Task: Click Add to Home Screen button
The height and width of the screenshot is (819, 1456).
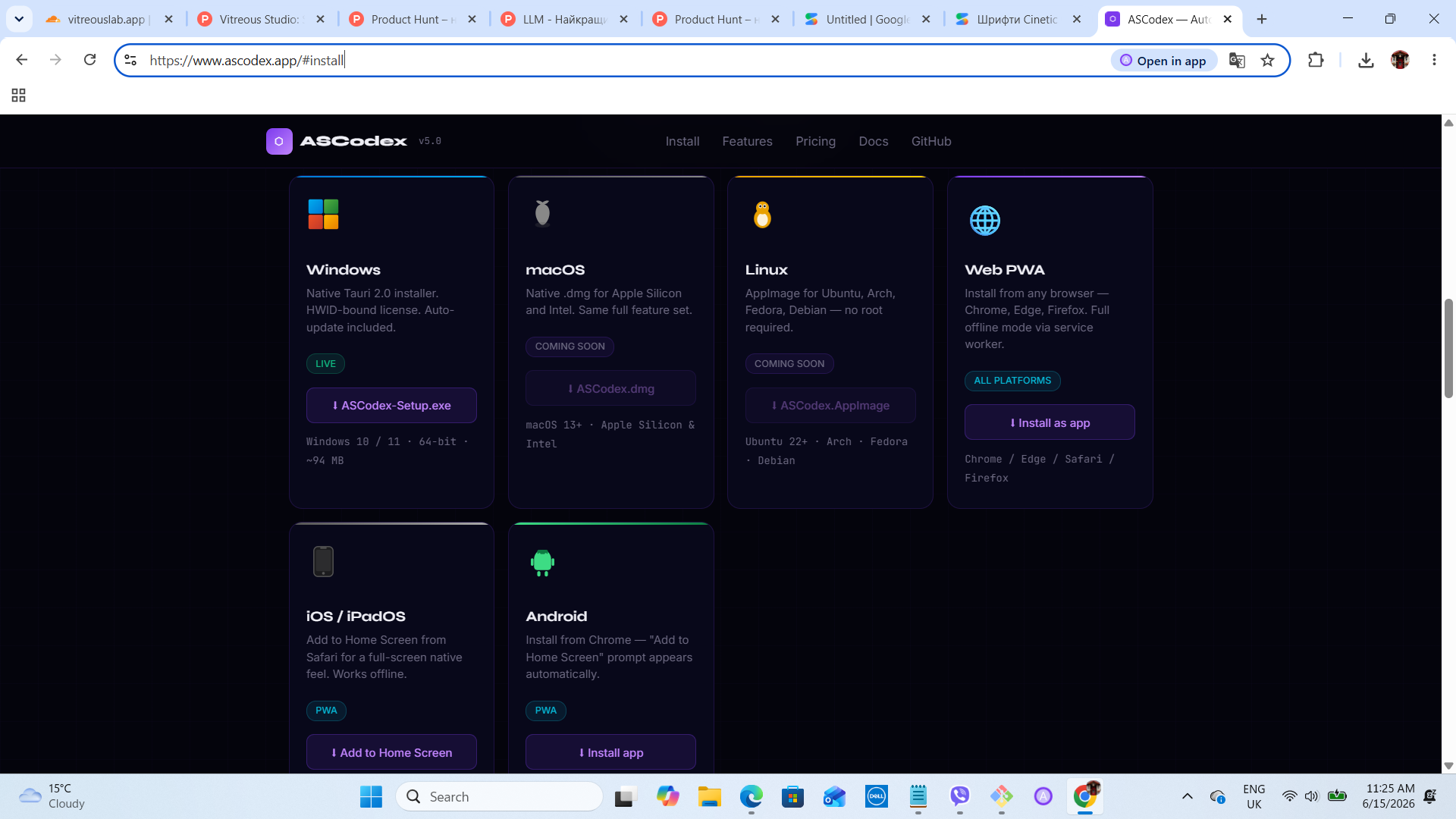Action: 391,752
